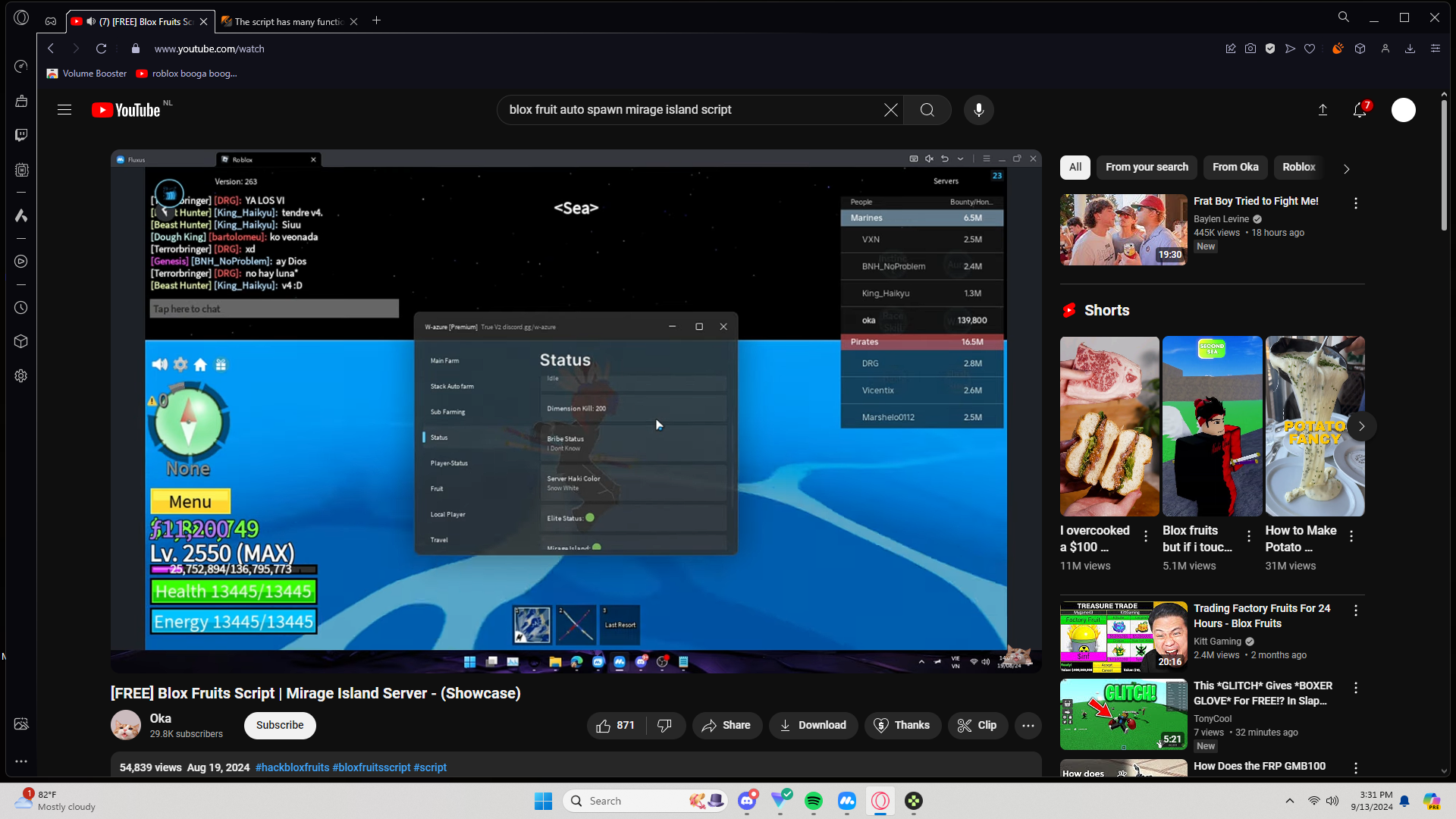1456x819 pixels.
Task: Open the #hackbloxfruits hashtag link
Action: [x=292, y=767]
